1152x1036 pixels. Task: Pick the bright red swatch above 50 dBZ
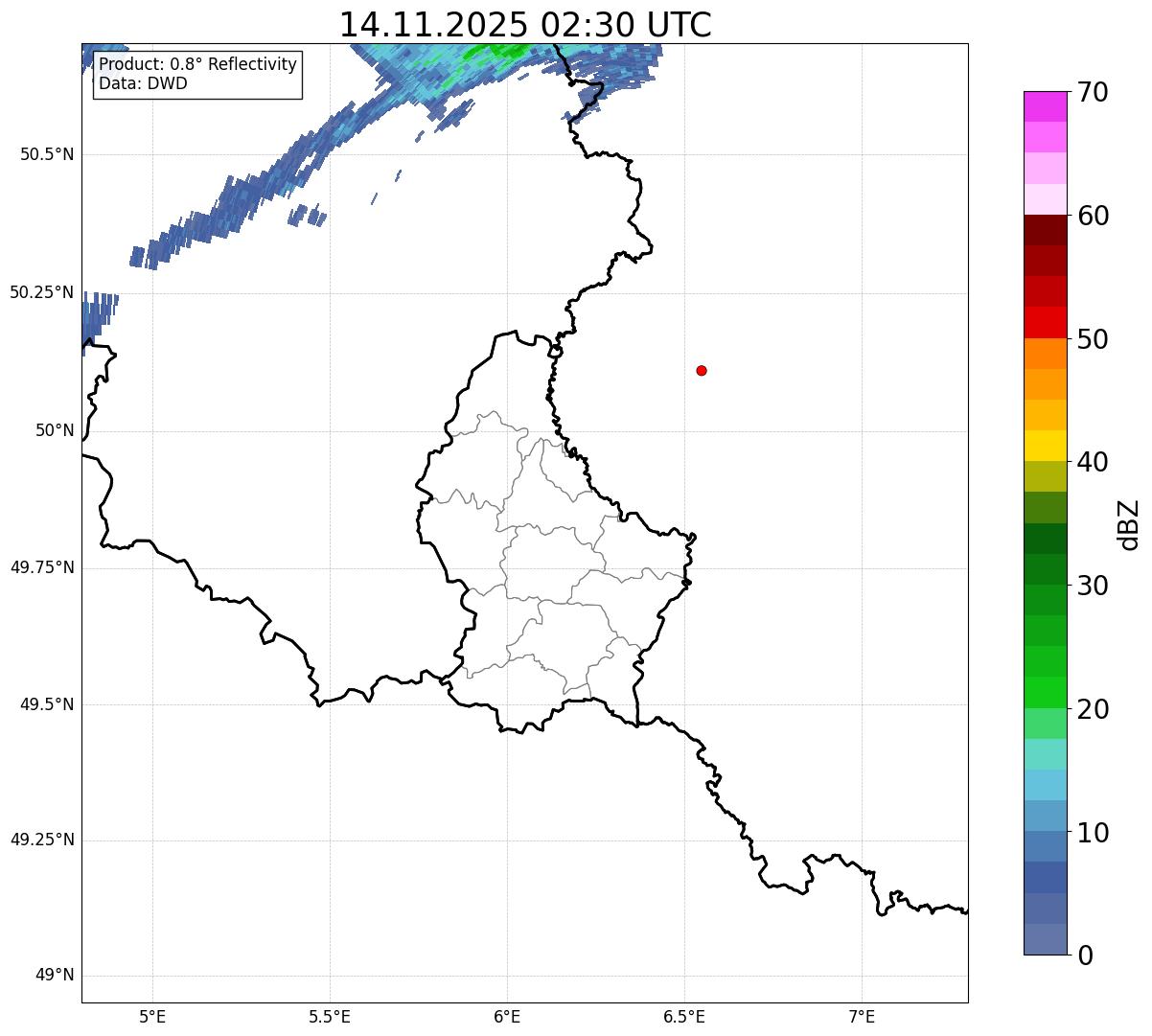pos(1046,322)
